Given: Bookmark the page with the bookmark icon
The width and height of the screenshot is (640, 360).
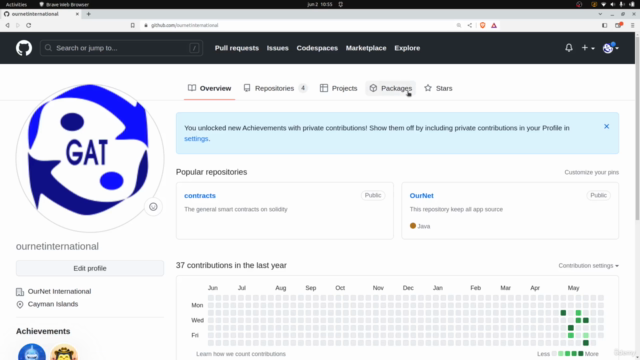Looking at the screenshot, I should coord(133,25).
